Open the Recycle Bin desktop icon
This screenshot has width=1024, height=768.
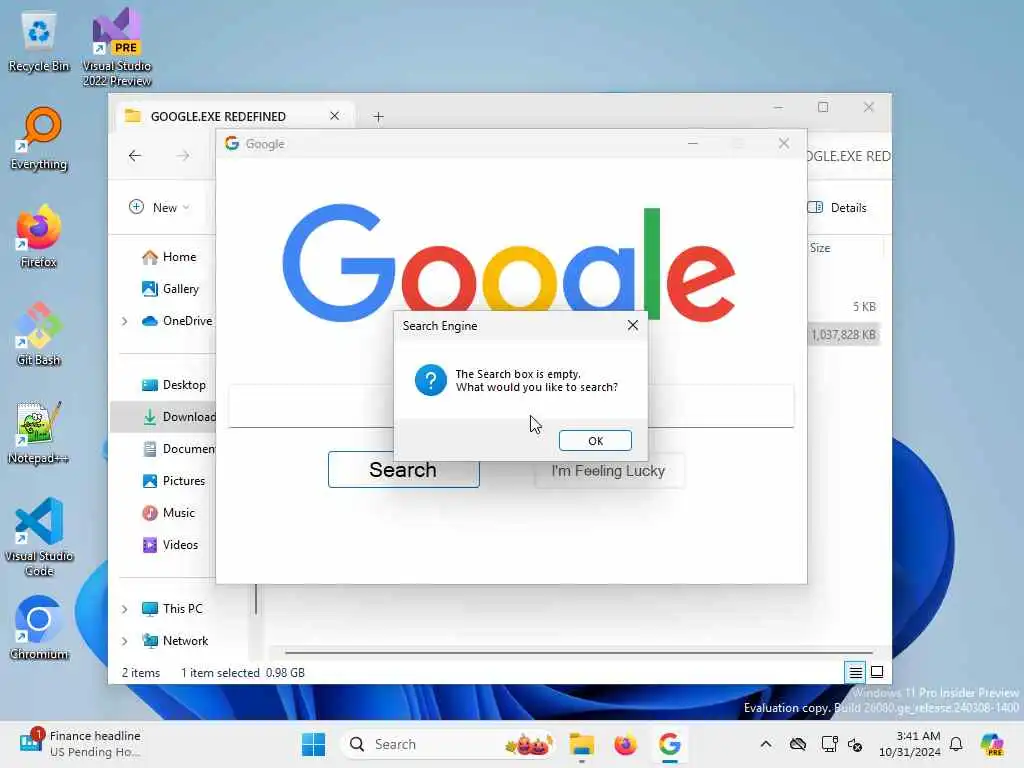[x=39, y=42]
